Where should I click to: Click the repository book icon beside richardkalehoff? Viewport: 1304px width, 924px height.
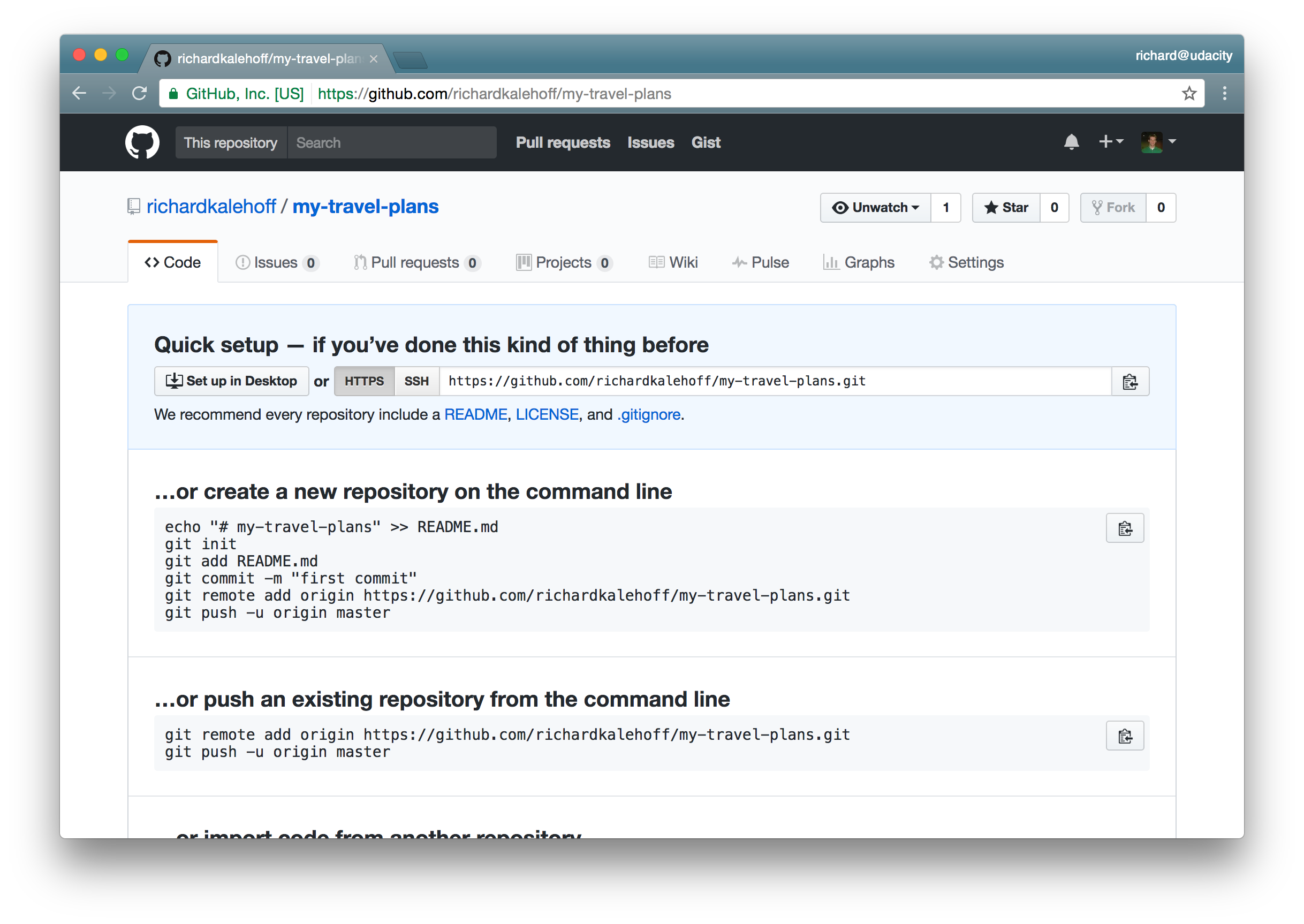[x=133, y=206]
